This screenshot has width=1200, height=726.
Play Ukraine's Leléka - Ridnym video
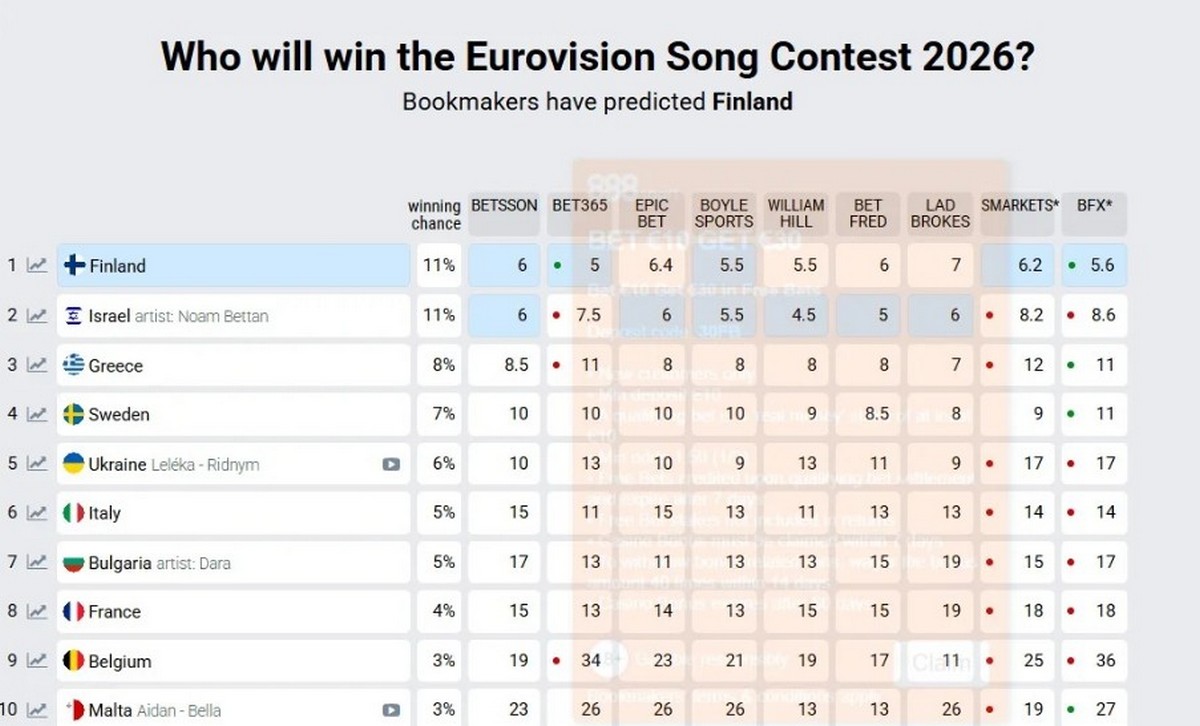click(x=391, y=464)
